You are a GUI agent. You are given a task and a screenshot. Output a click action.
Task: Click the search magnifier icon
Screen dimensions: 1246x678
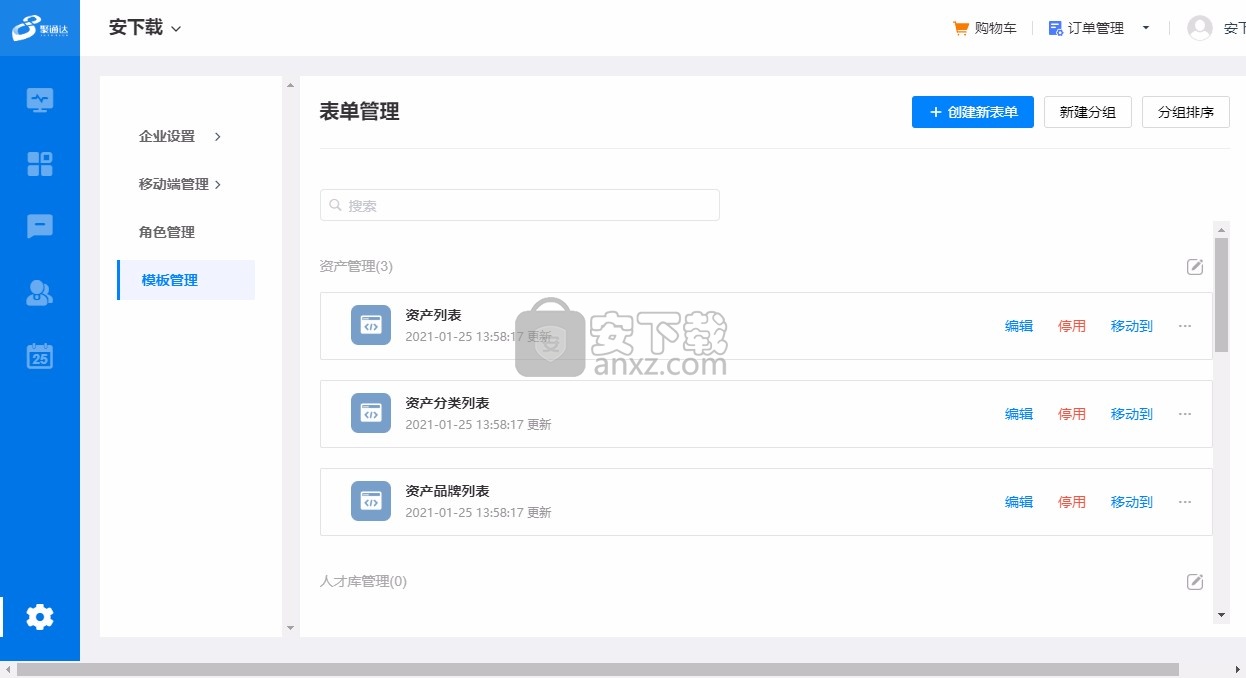coord(335,205)
